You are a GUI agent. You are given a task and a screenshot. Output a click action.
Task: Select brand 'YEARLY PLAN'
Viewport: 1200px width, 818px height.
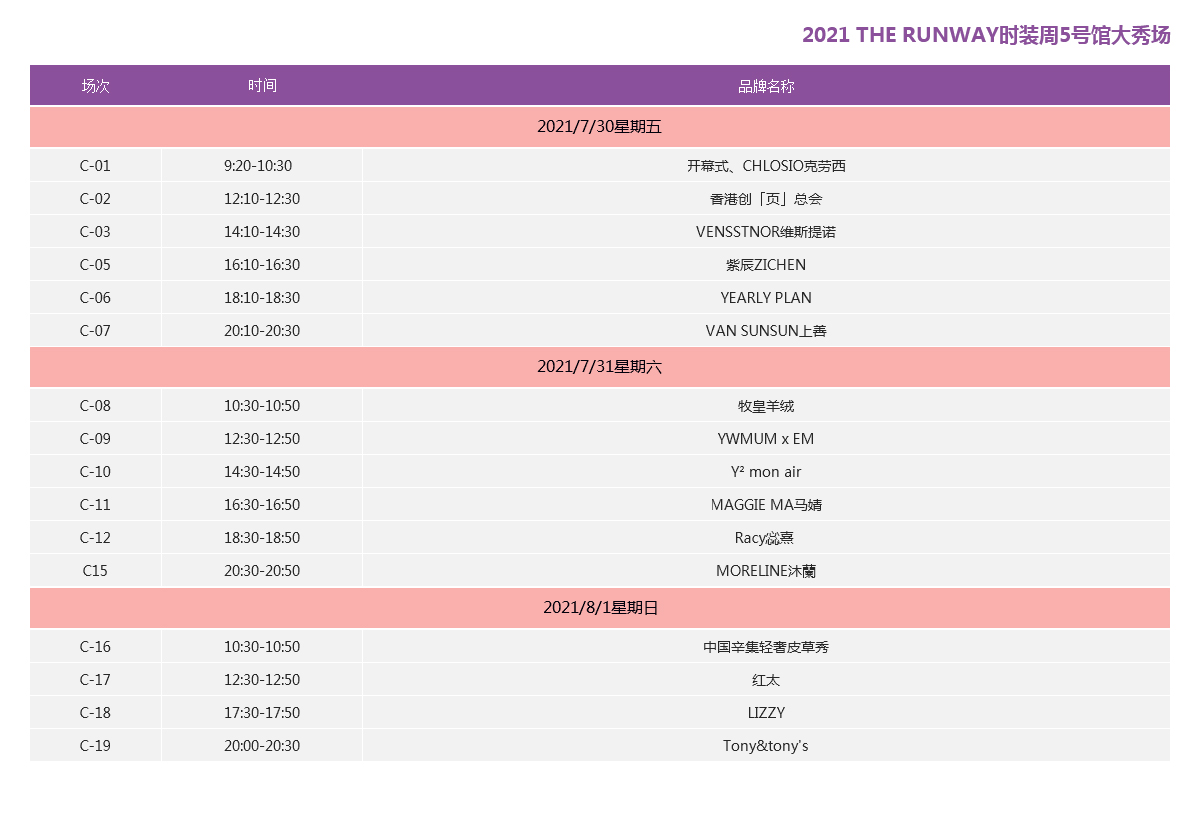[766, 298]
